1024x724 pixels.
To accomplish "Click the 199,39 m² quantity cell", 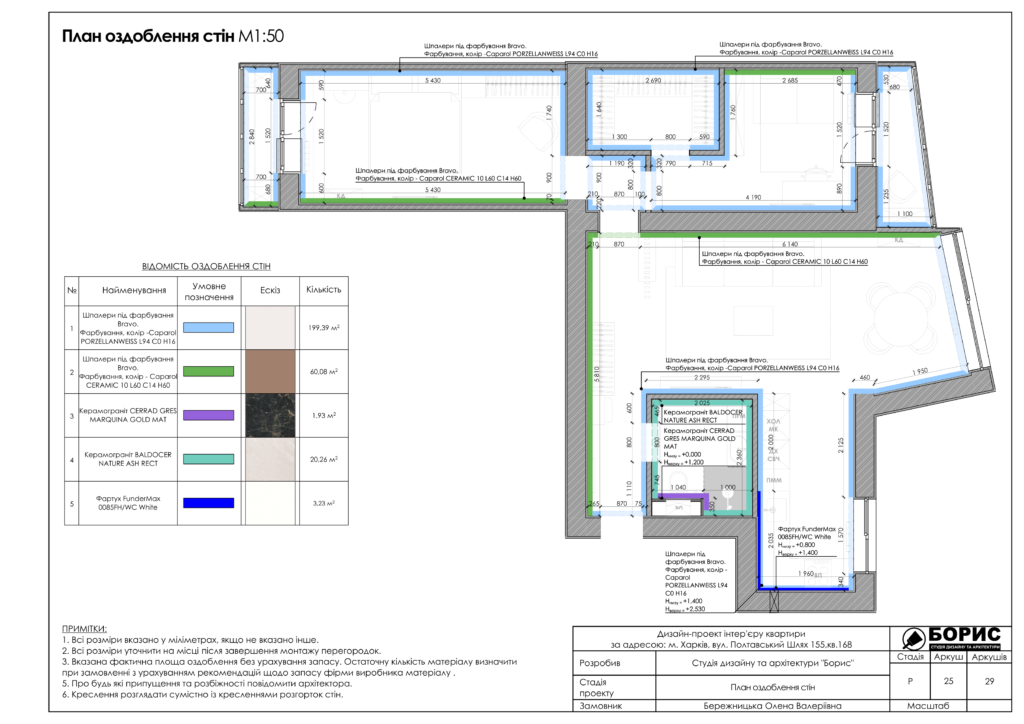I will [x=323, y=328].
